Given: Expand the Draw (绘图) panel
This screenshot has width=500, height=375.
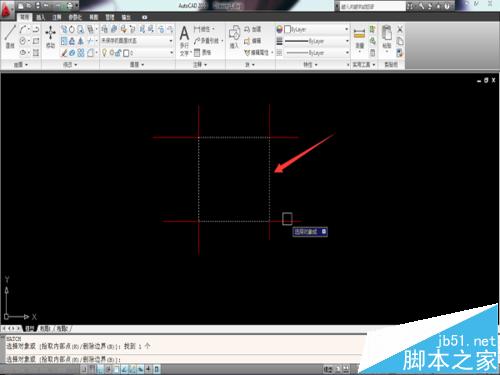Looking at the screenshot, I should (21, 64).
